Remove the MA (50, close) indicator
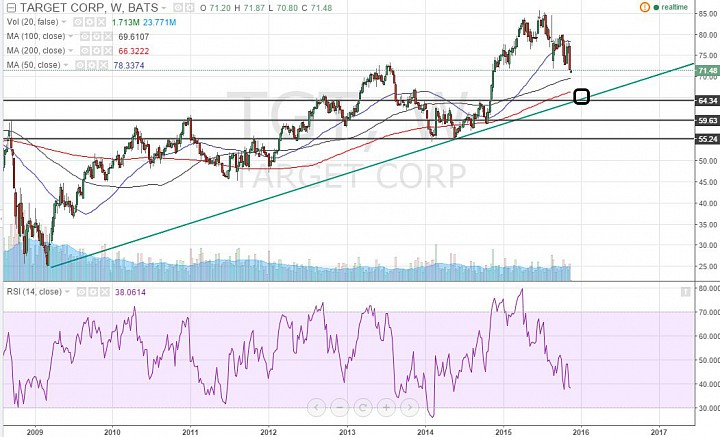The image size is (720, 437). (103, 65)
